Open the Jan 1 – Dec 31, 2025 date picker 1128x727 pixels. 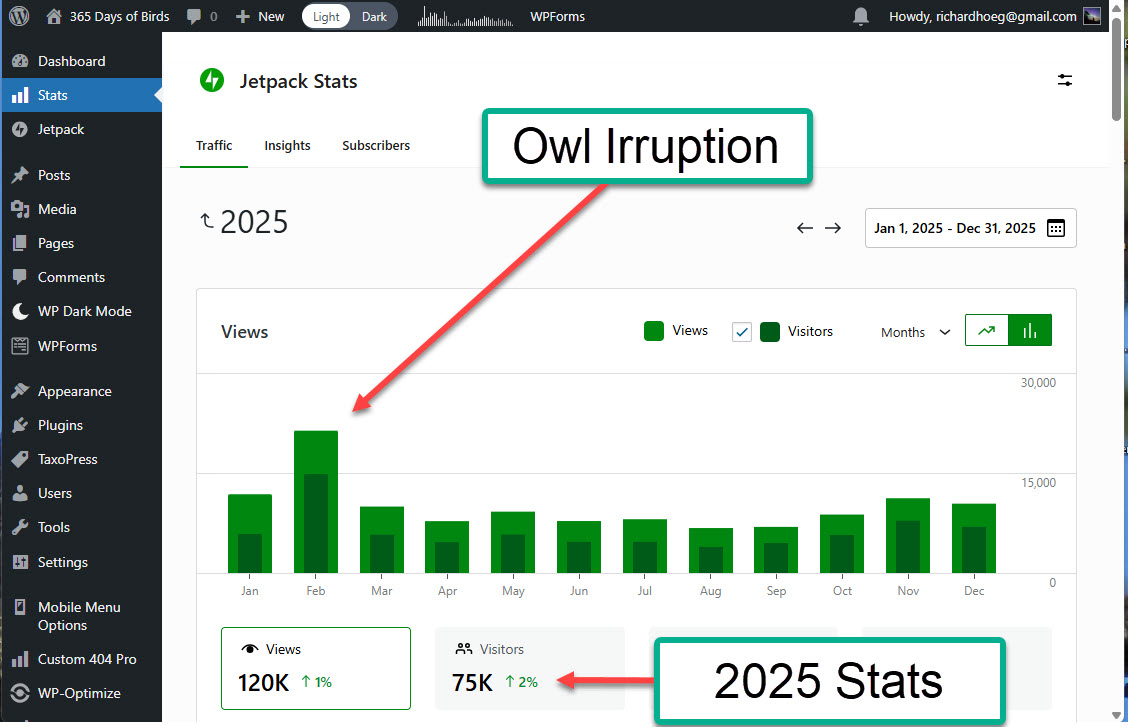pos(954,228)
